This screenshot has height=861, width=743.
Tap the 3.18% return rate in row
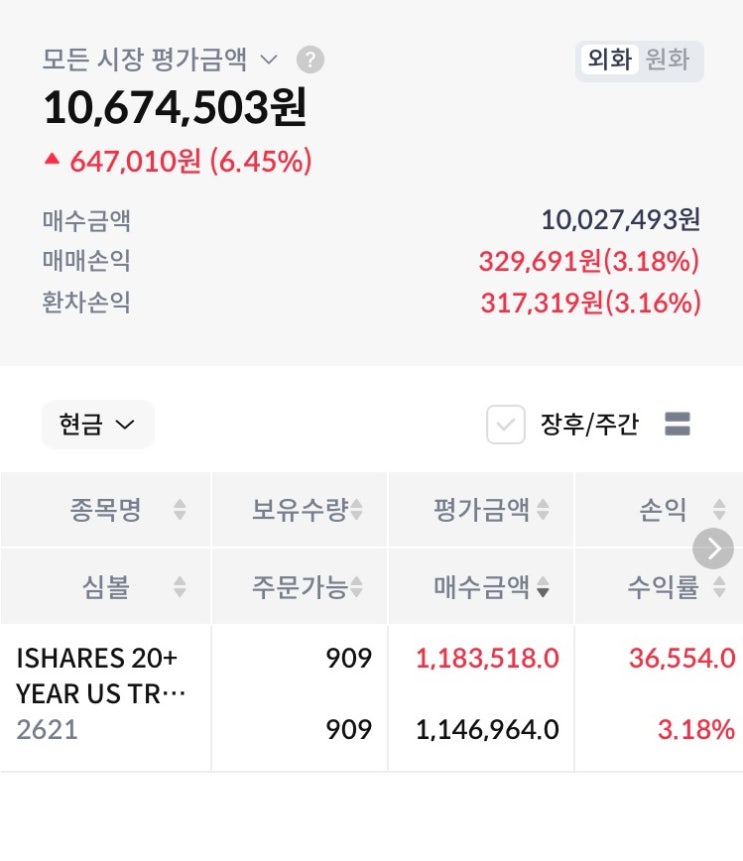click(x=695, y=730)
